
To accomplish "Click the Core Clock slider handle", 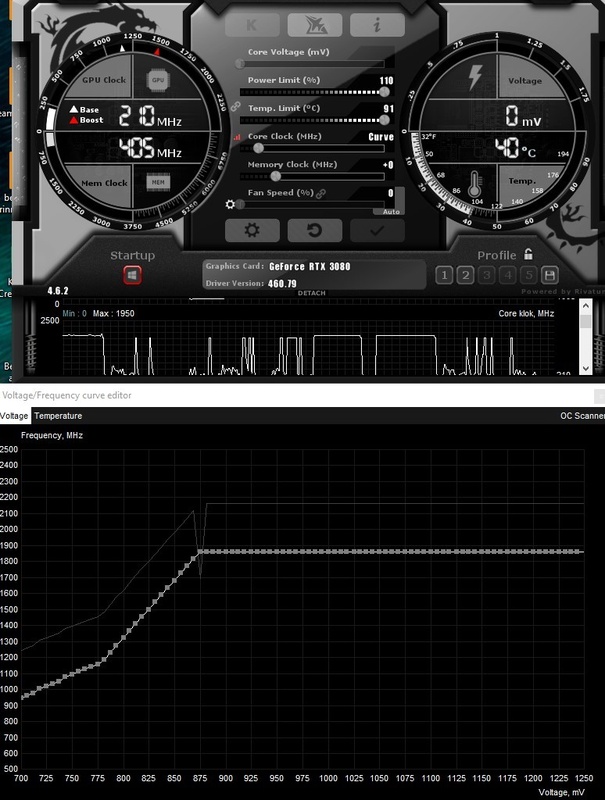I will pos(258,148).
